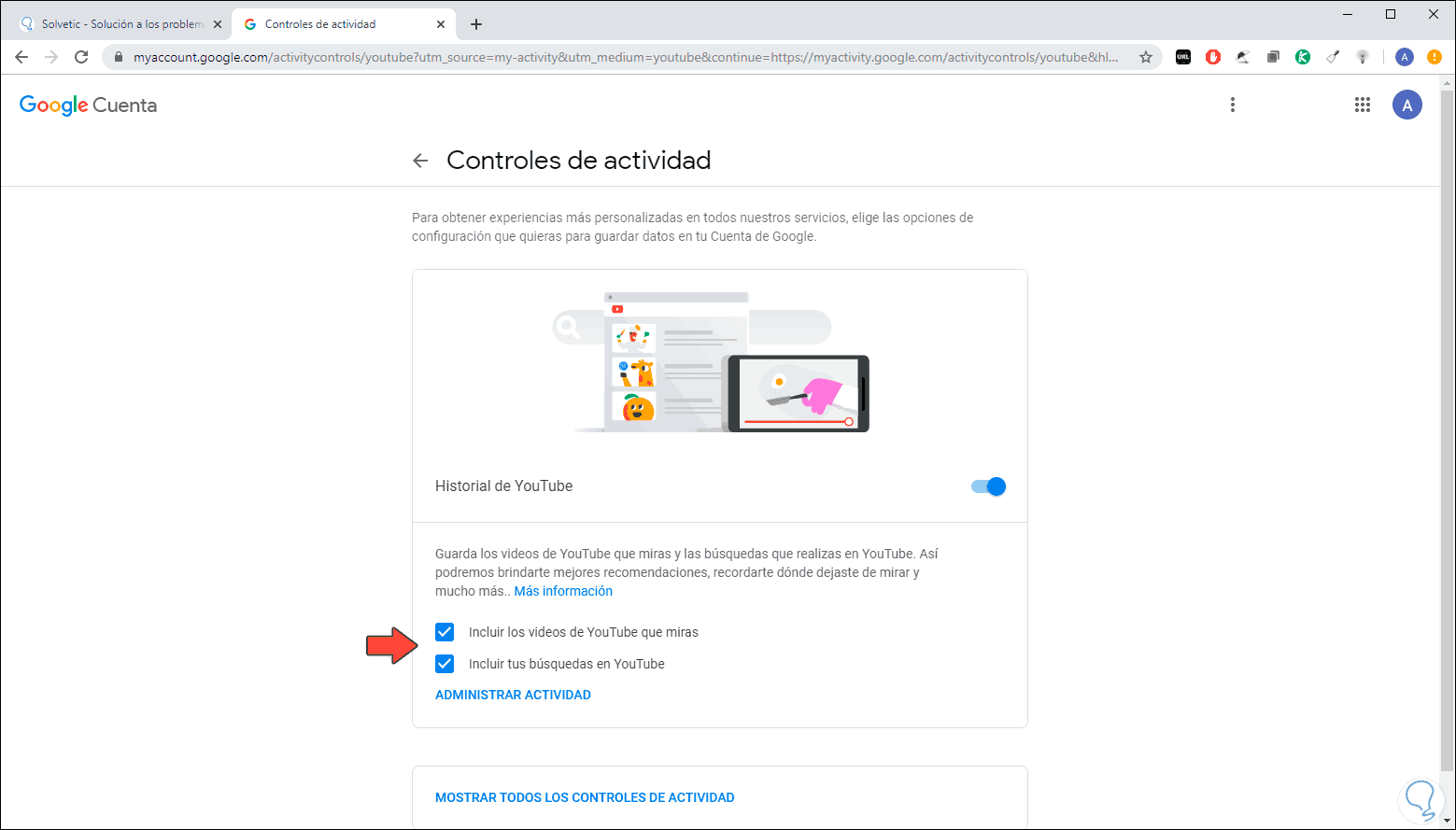Click the Historial de YouTube label
The height and width of the screenshot is (830, 1456).
[x=504, y=485]
